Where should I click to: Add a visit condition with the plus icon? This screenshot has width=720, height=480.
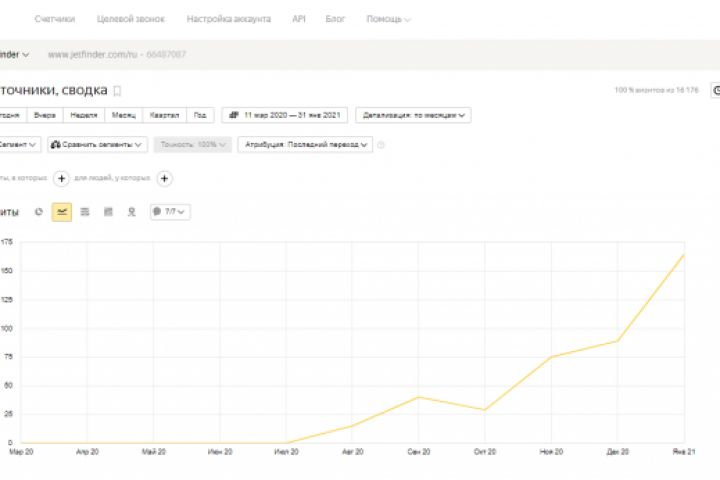(60, 179)
